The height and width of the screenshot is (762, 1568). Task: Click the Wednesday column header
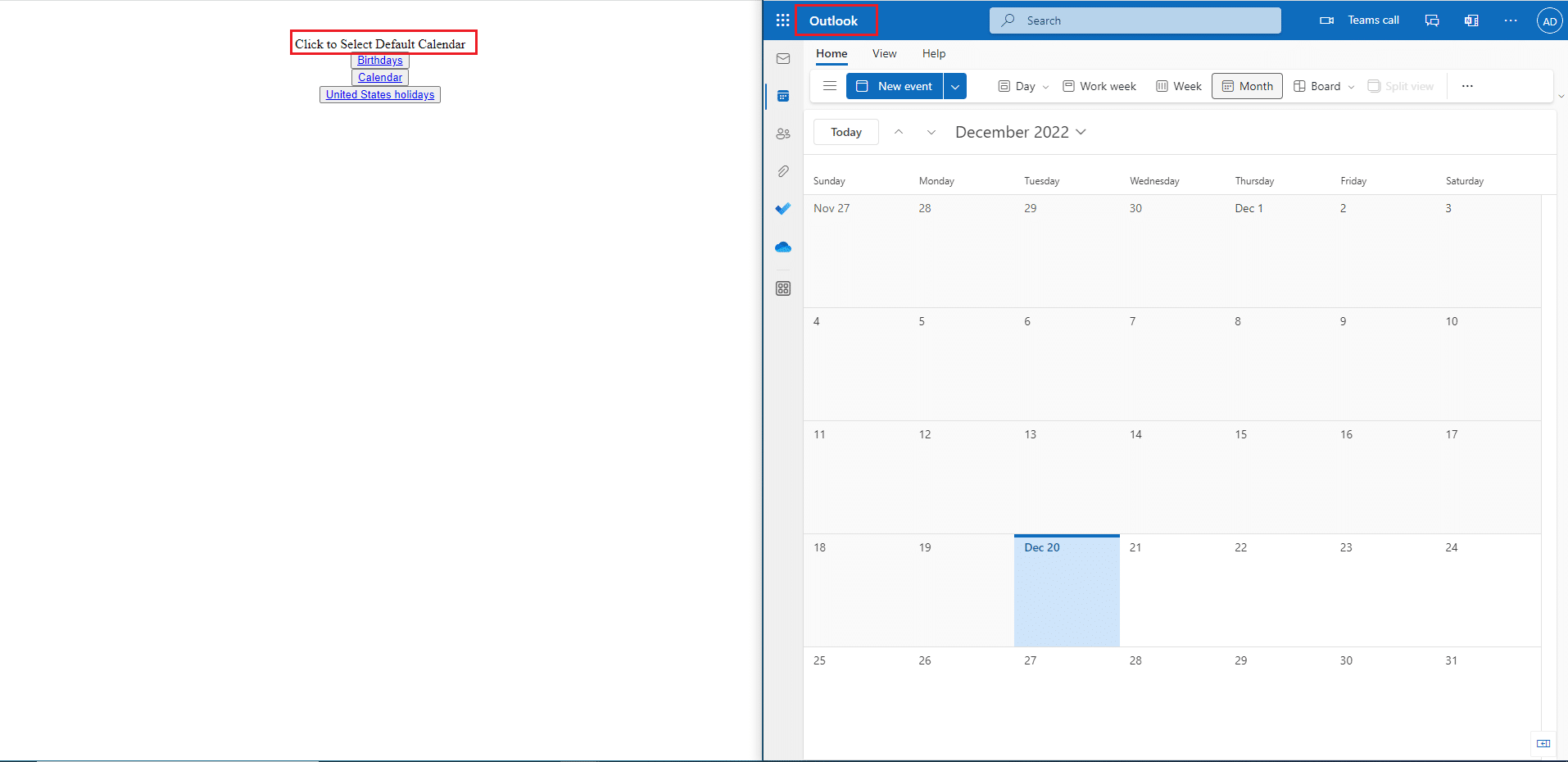coord(1154,181)
